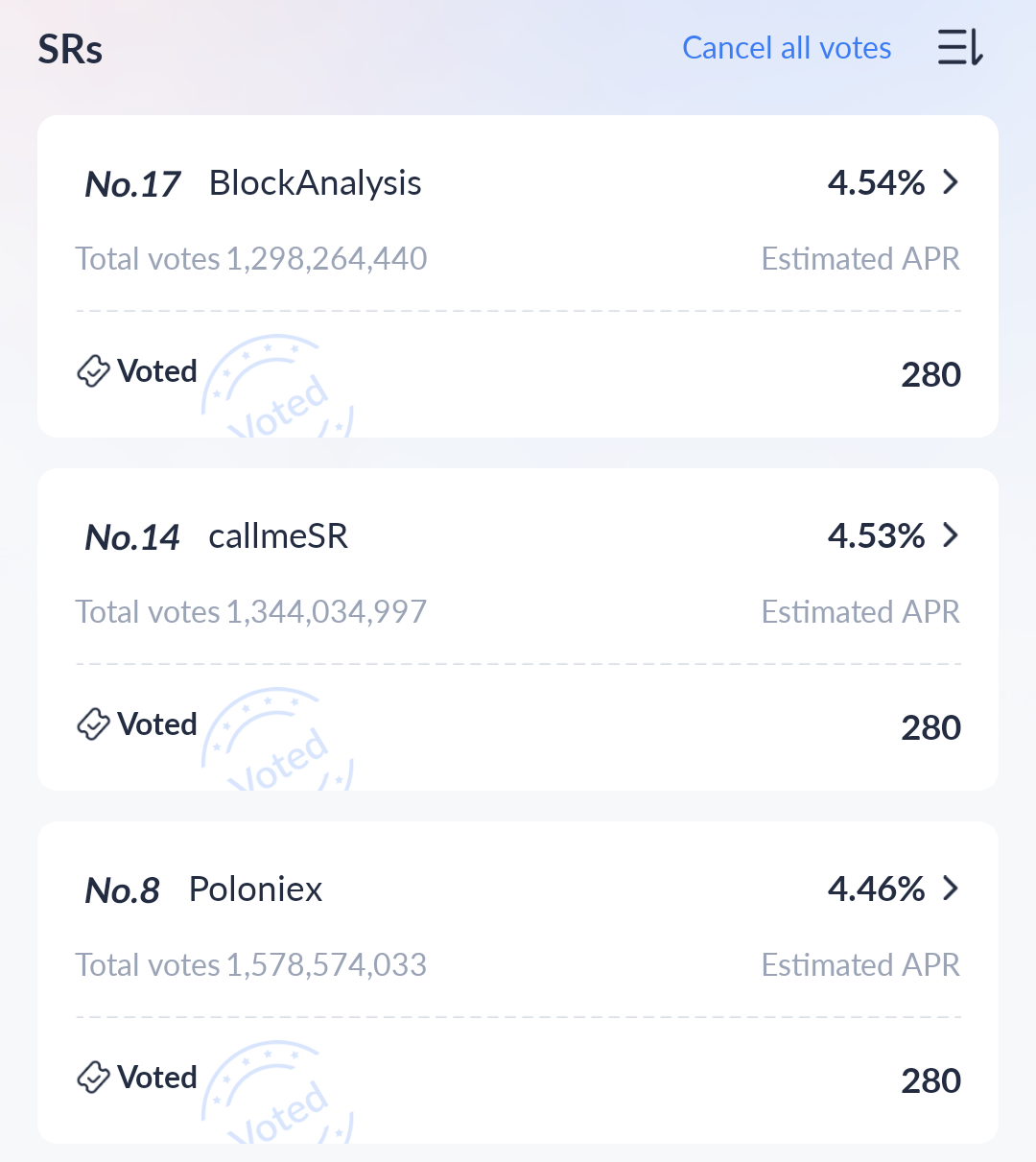The height and width of the screenshot is (1162, 1036).
Task: Open Poloniex details via chevron arrow
Action: (951, 889)
